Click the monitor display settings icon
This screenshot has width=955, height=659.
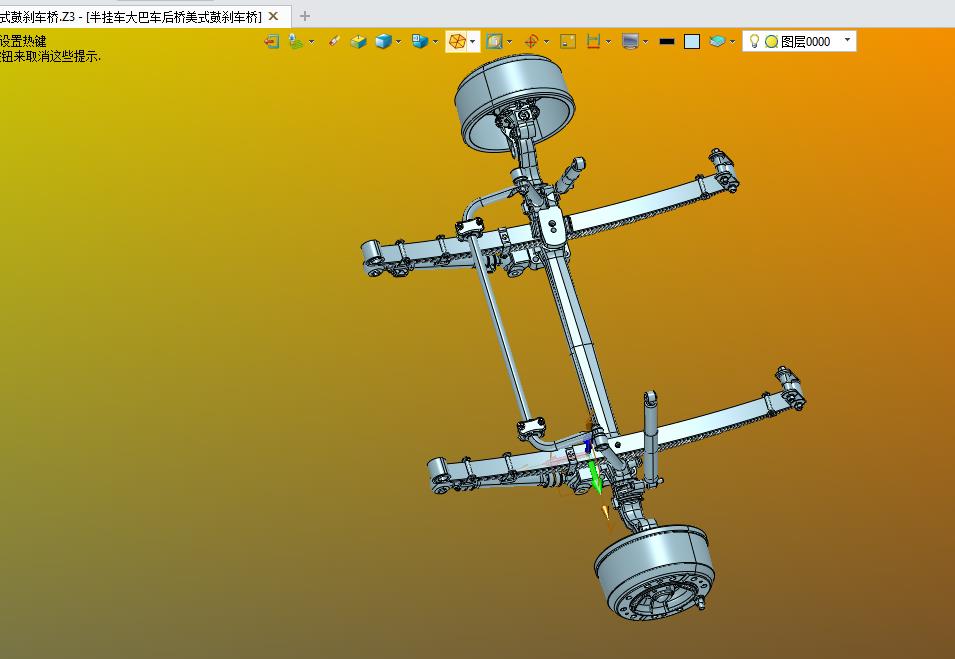(x=630, y=41)
